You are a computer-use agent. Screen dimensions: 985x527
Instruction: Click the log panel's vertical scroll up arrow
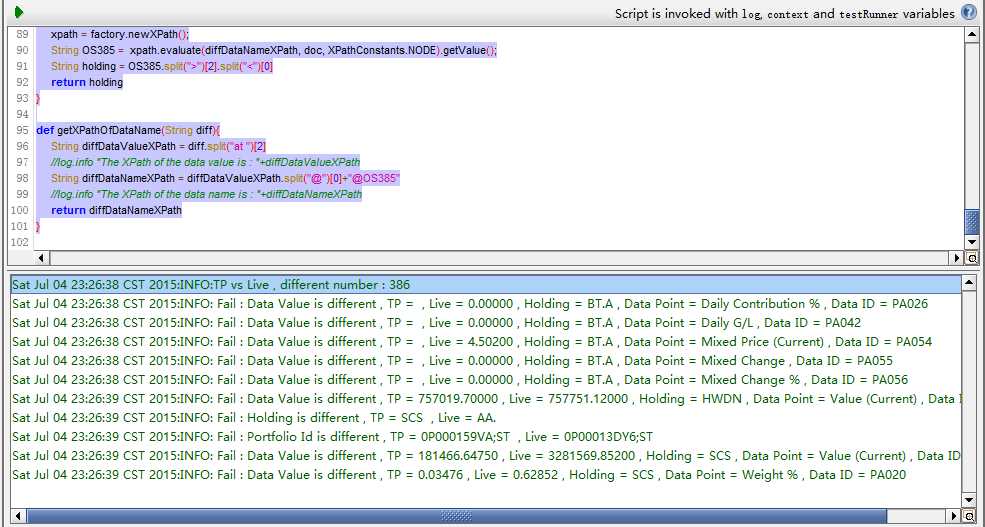[x=971, y=281]
